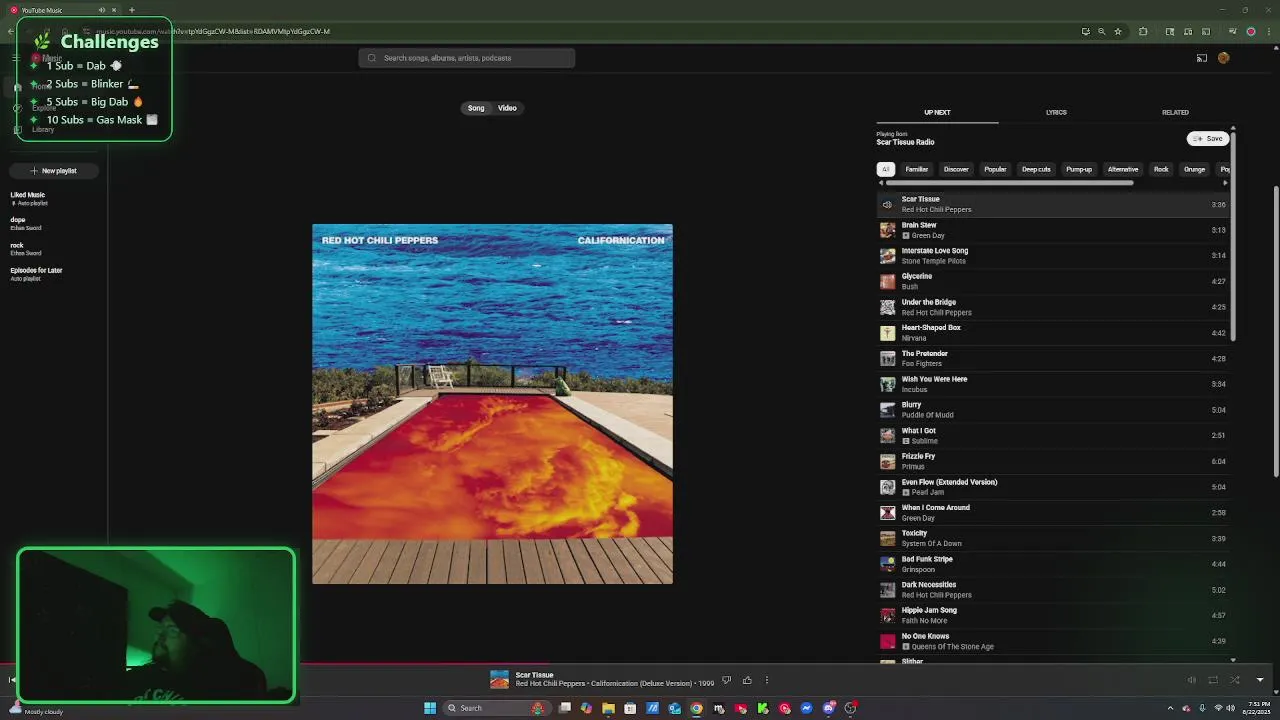Click the filter chips horizontal scrollbar
The image size is (1280, 720).
pyautogui.click(x=1010, y=184)
